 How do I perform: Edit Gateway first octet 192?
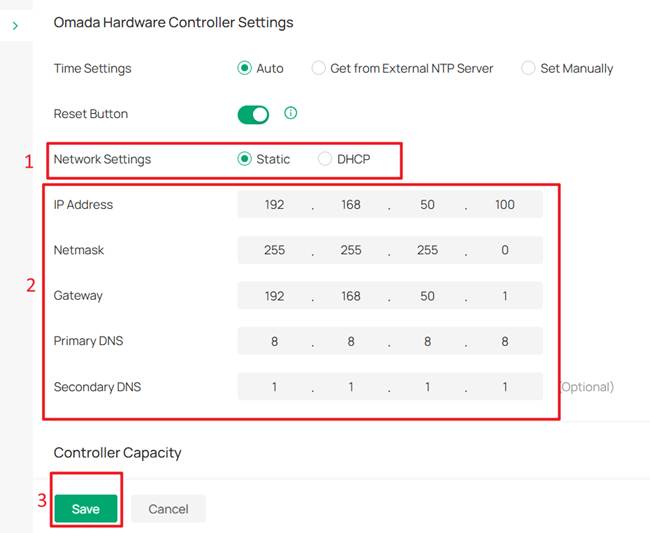(x=274, y=296)
